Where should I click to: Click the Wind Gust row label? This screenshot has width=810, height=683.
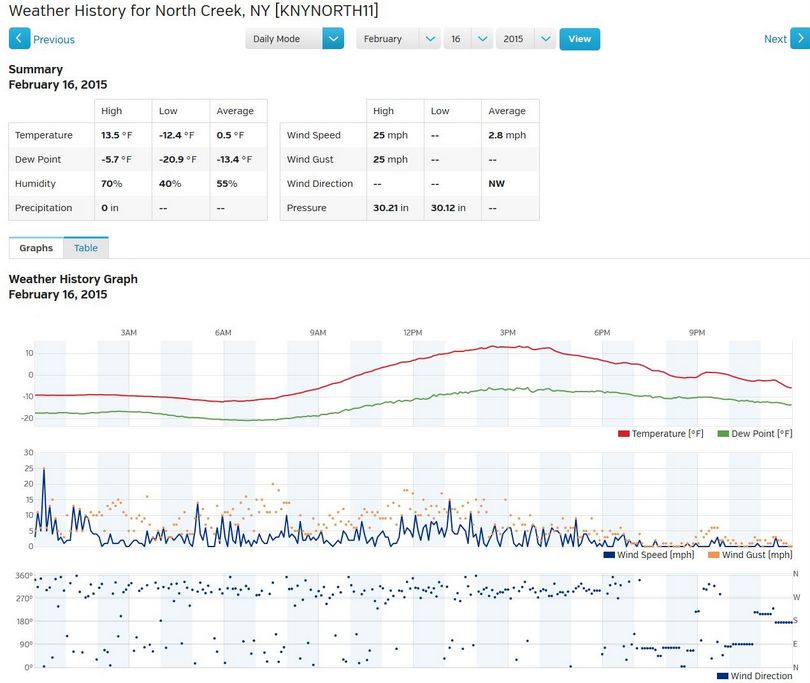[x=310, y=160]
